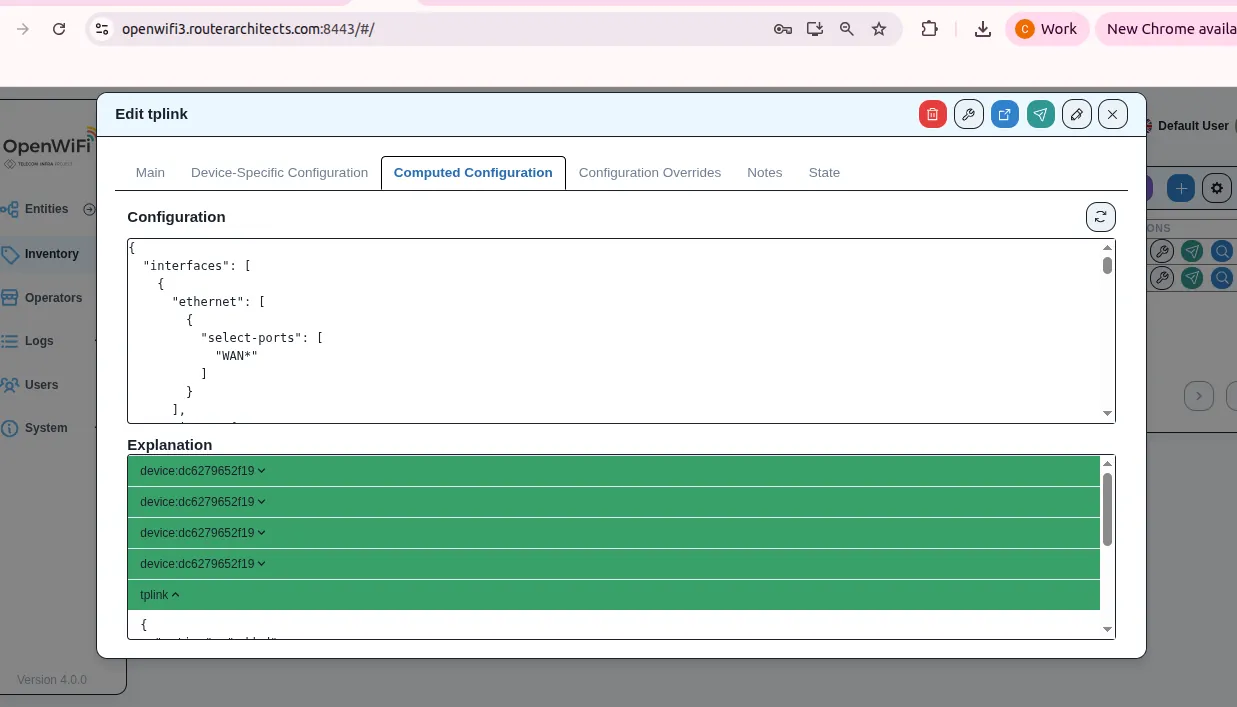Screen dimensions: 1237x707
Task: Delete the tplink device via trash icon
Action: point(932,114)
